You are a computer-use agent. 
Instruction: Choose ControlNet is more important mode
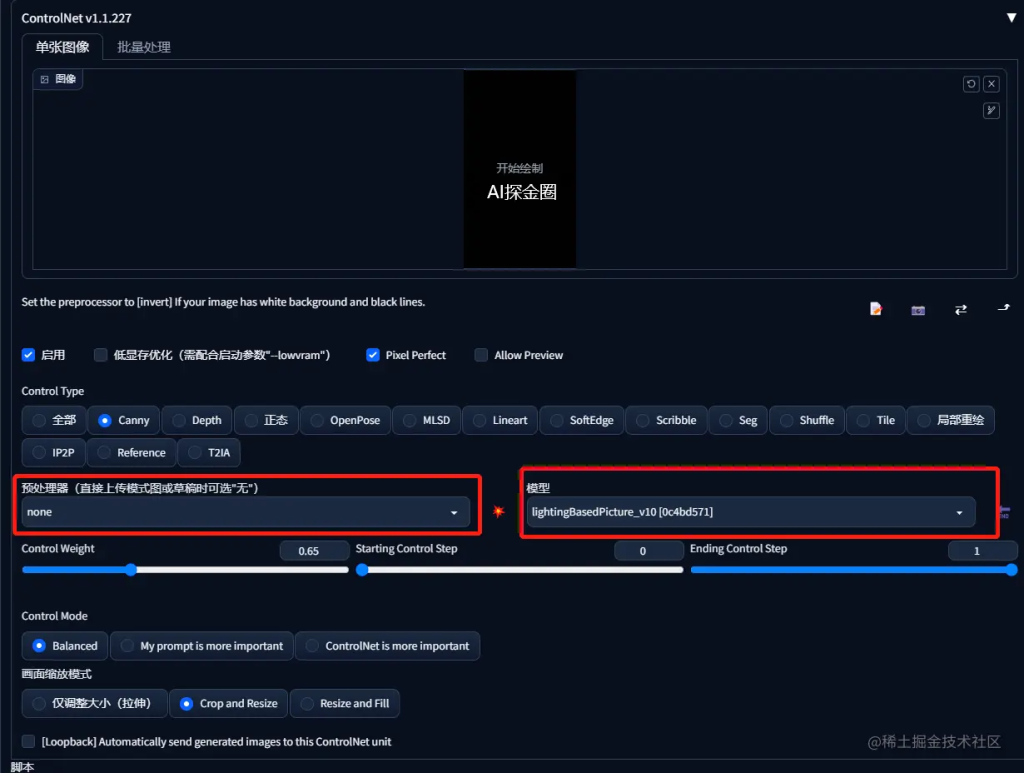click(387, 646)
